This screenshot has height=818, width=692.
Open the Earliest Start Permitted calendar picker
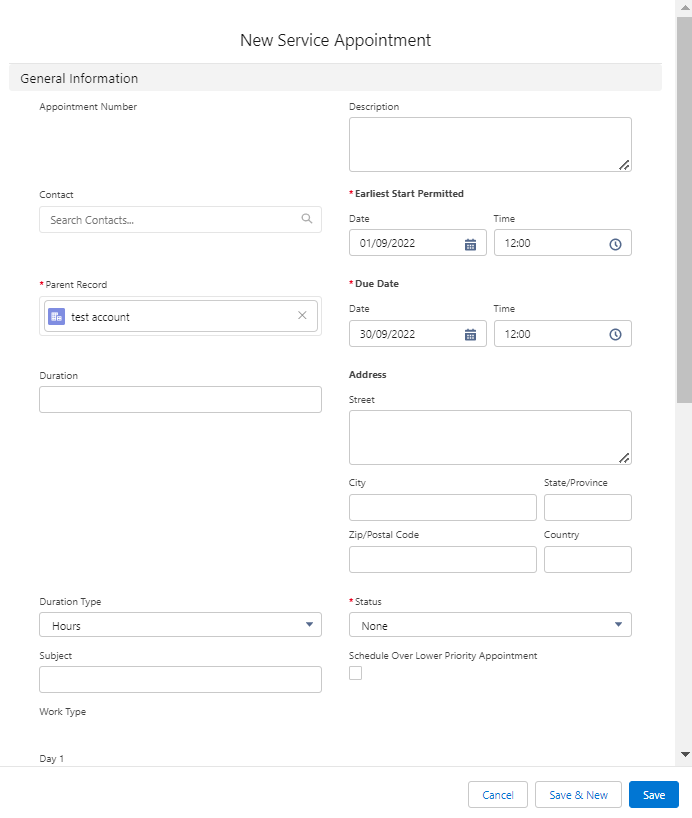[x=470, y=244]
